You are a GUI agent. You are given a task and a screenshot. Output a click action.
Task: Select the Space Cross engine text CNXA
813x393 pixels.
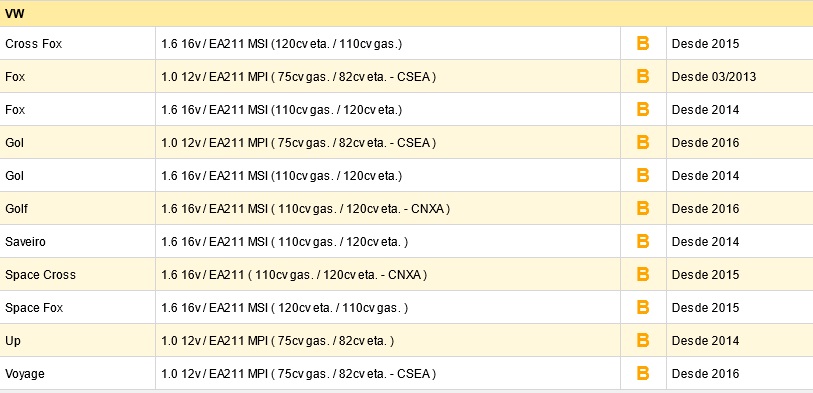click(294, 275)
